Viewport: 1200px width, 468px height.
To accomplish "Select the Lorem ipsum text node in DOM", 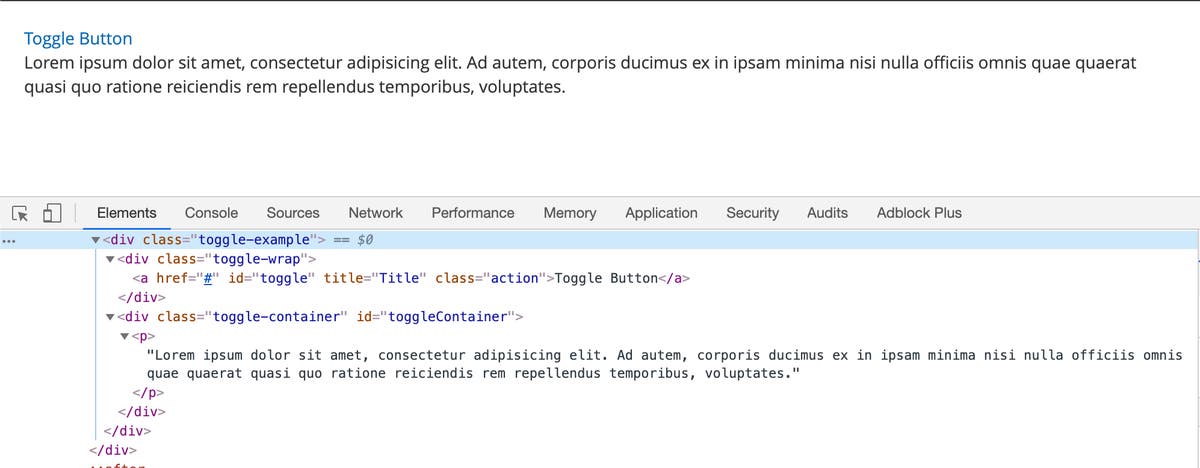I will tap(664, 364).
